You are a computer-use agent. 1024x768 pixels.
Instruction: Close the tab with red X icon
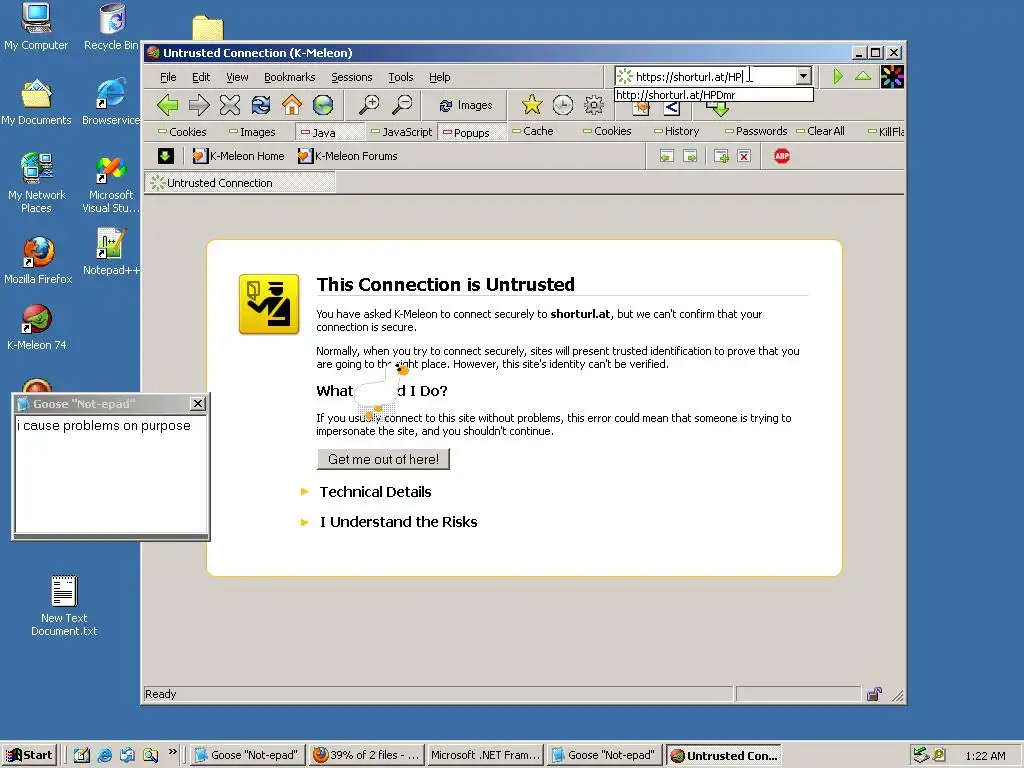(744, 156)
